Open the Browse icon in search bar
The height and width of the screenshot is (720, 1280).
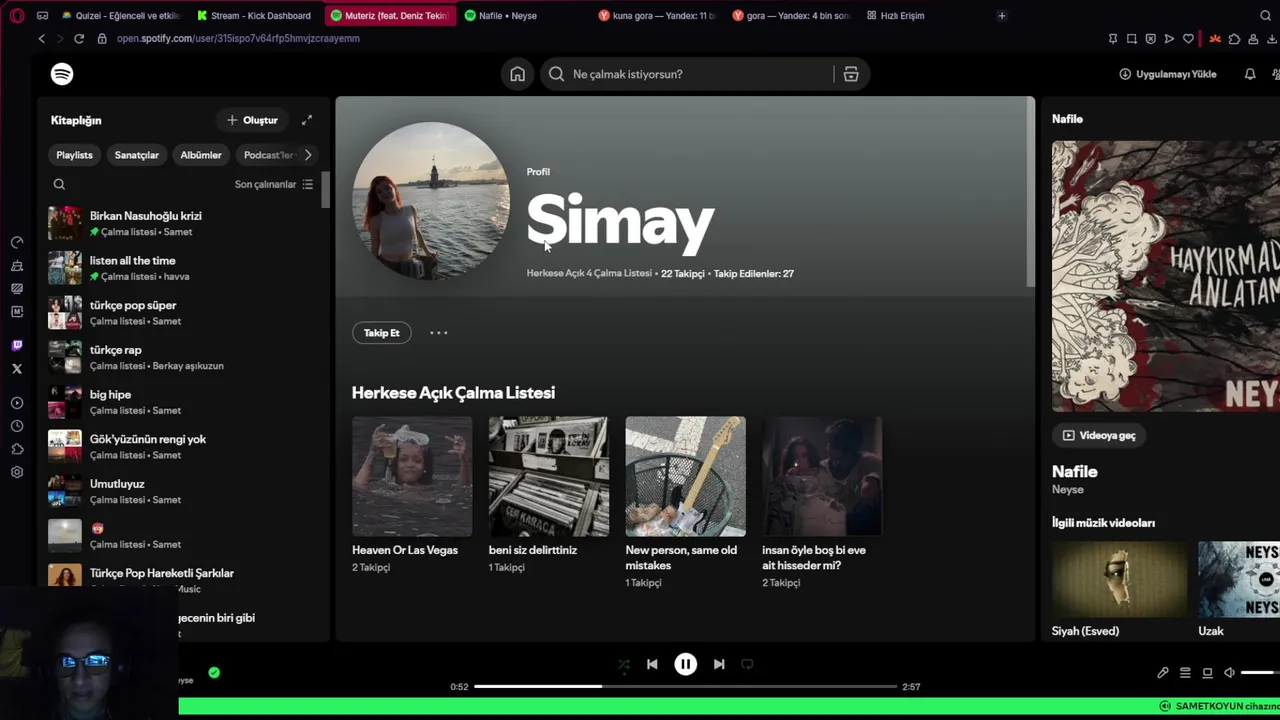click(851, 74)
